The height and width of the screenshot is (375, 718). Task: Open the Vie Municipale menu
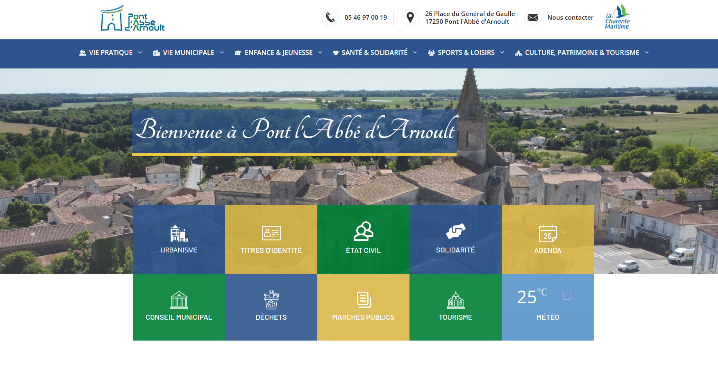click(188, 53)
